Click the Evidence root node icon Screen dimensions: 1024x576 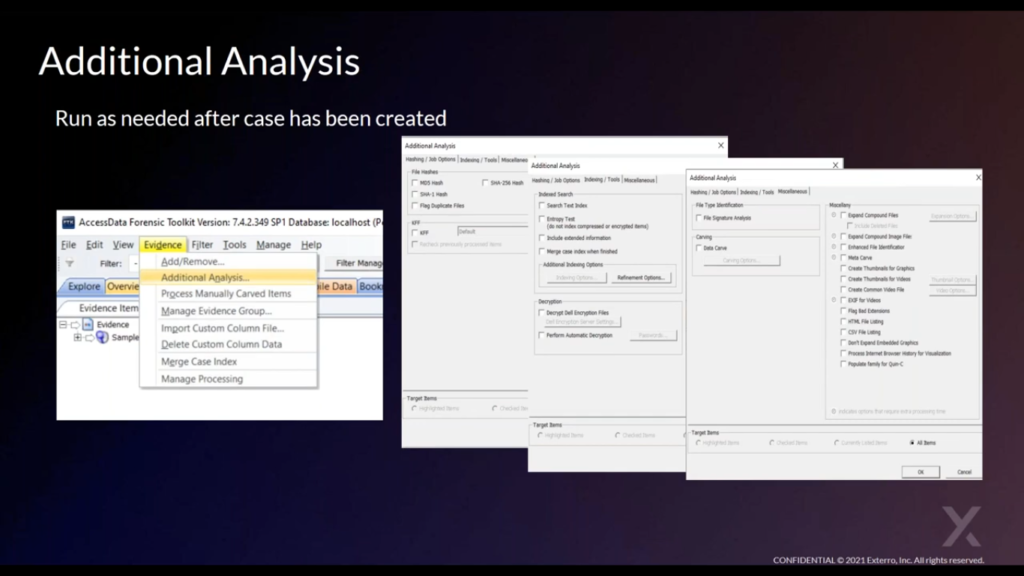point(88,325)
